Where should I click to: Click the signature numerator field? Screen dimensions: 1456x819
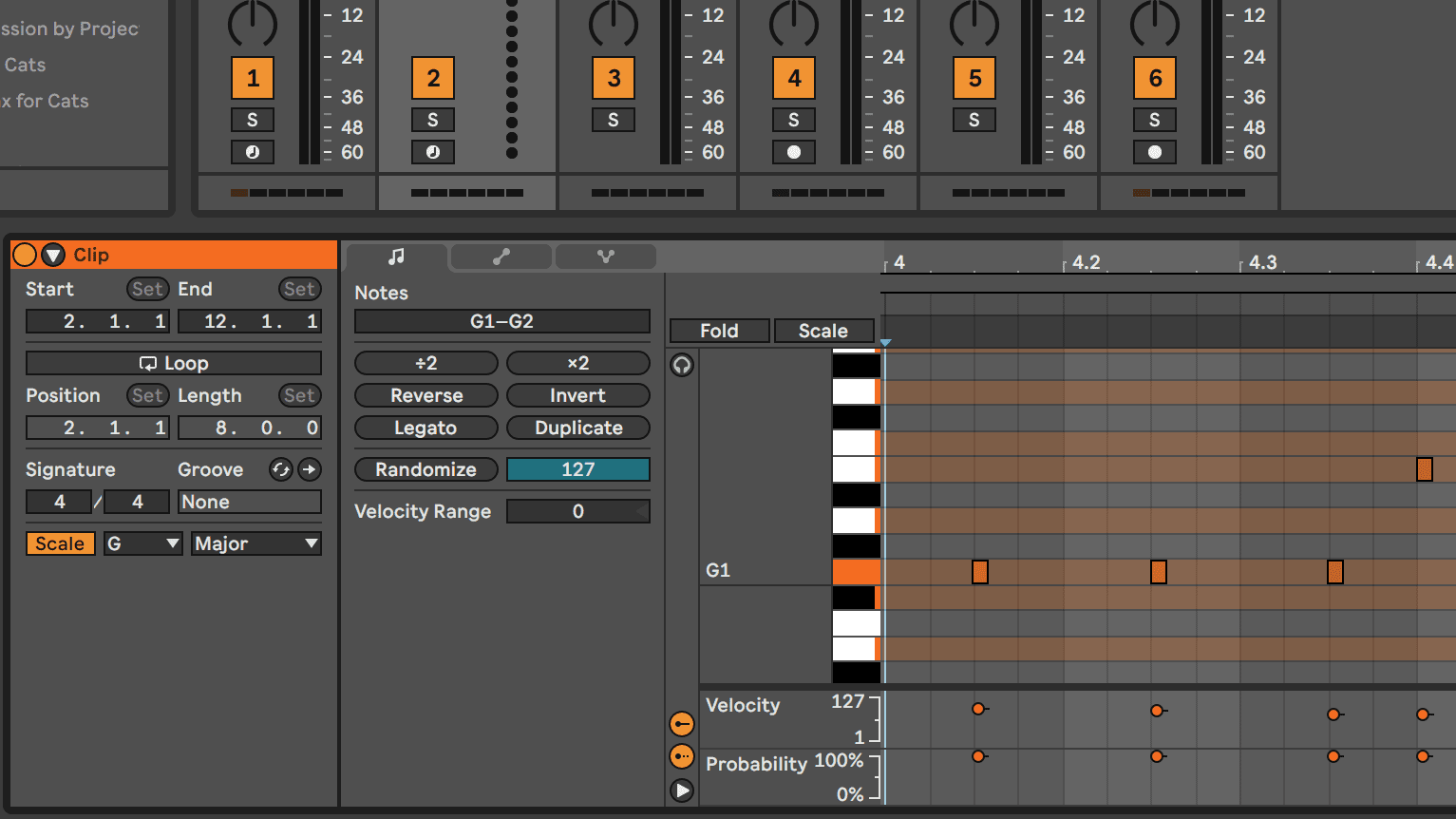[60, 502]
